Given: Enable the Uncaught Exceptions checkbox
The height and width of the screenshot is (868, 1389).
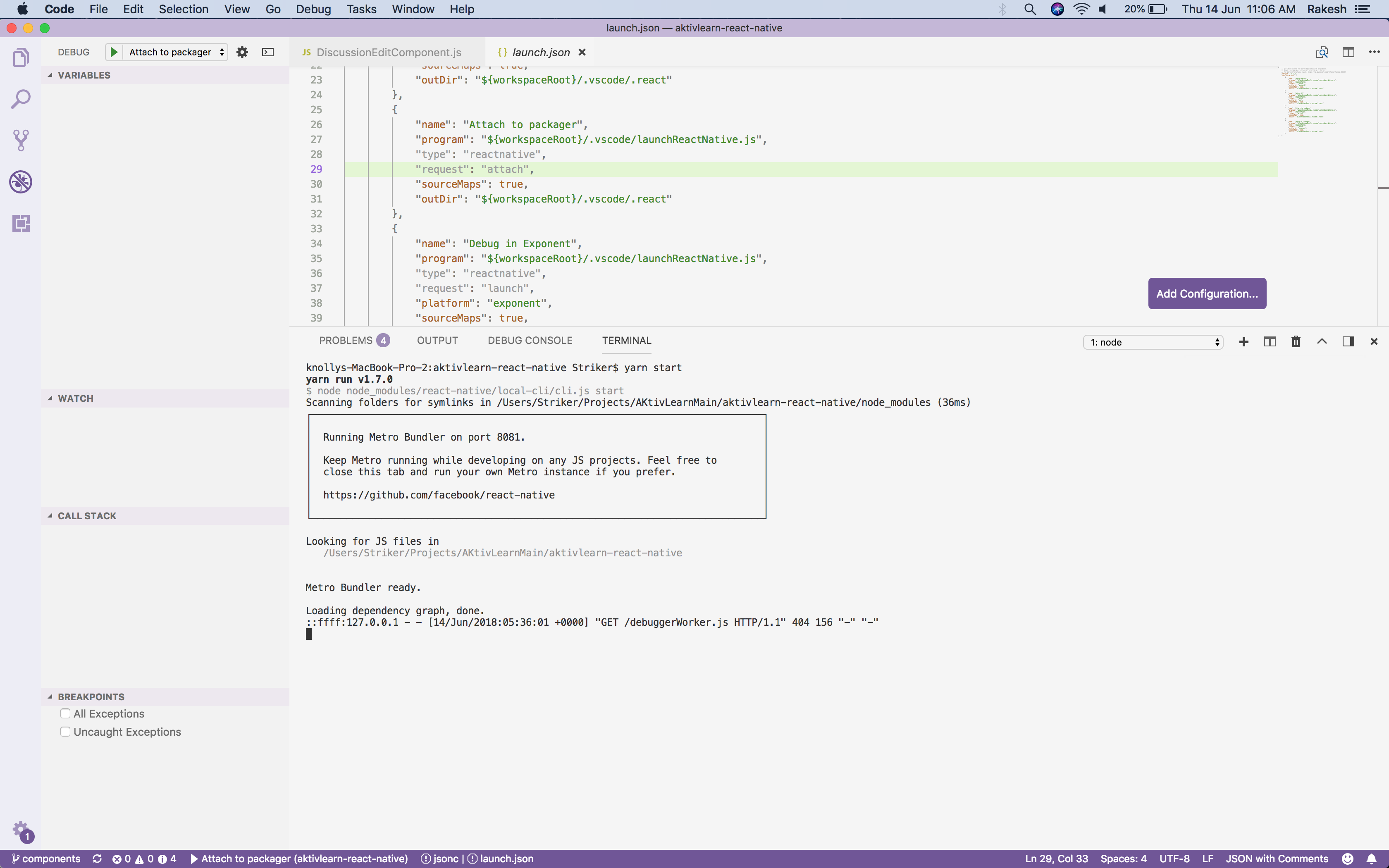Looking at the screenshot, I should pos(65,731).
